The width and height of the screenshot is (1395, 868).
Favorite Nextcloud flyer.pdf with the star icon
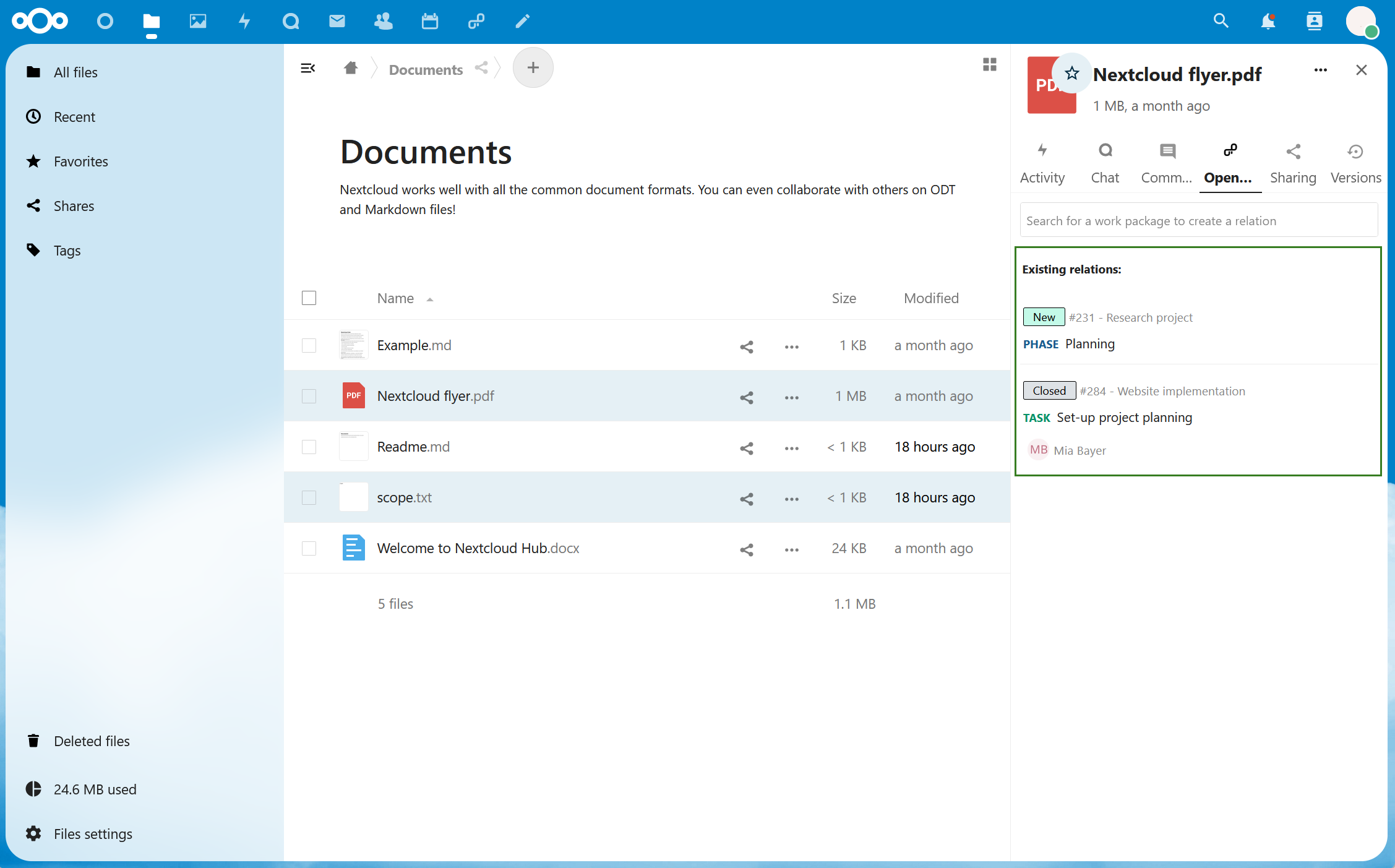coord(1071,74)
